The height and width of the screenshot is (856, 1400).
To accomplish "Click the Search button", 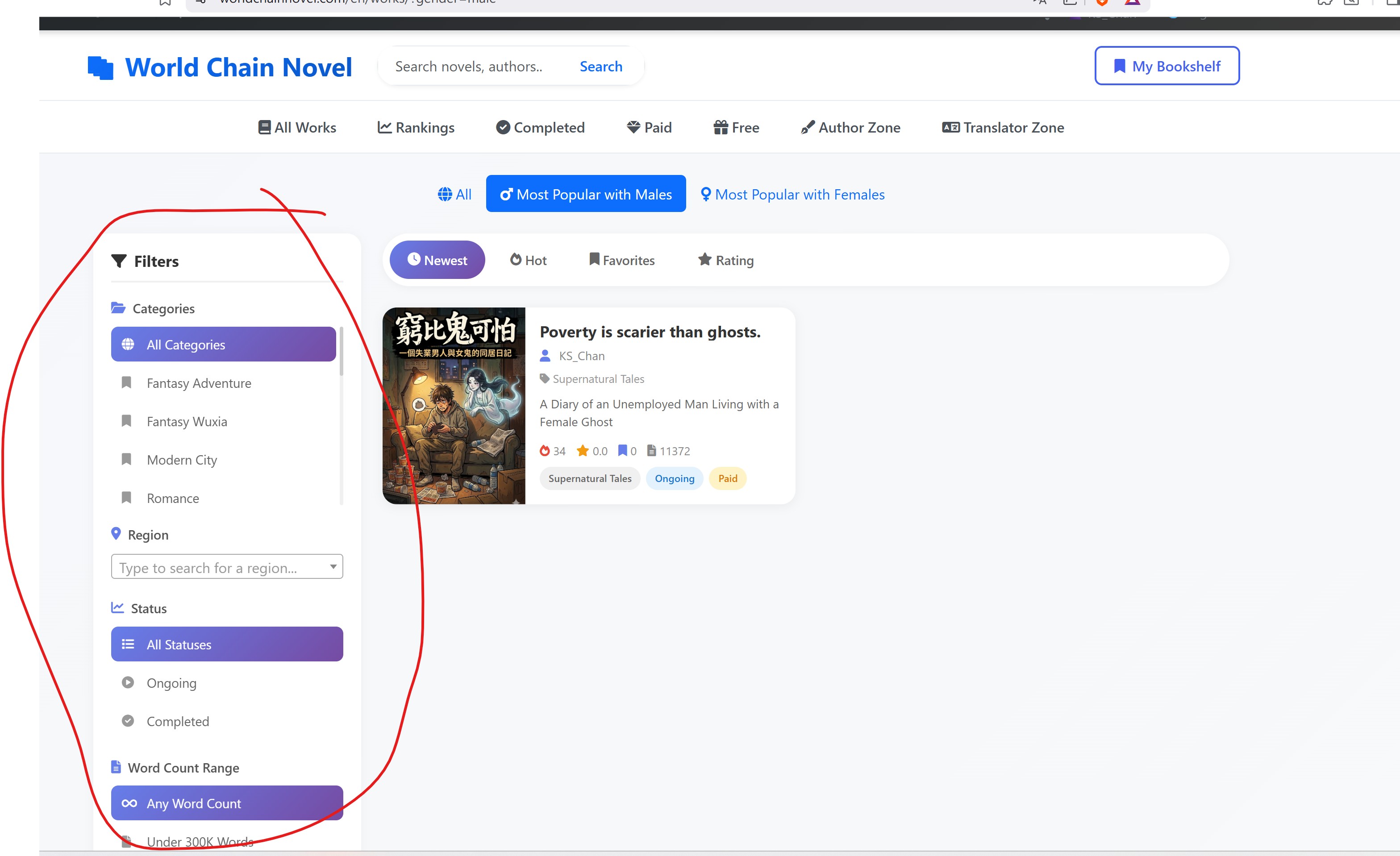I will point(600,66).
